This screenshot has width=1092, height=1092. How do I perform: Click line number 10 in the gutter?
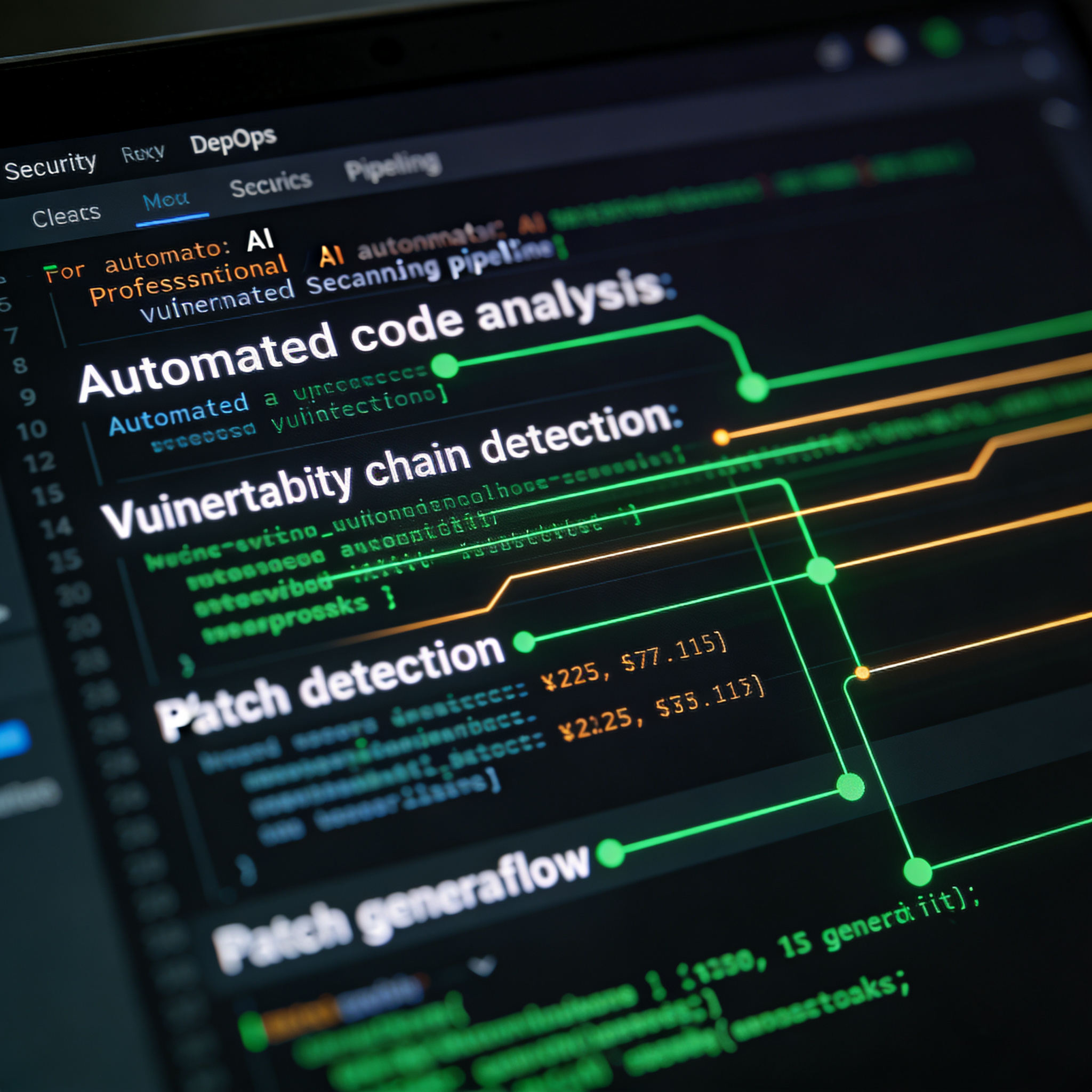[31, 430]
